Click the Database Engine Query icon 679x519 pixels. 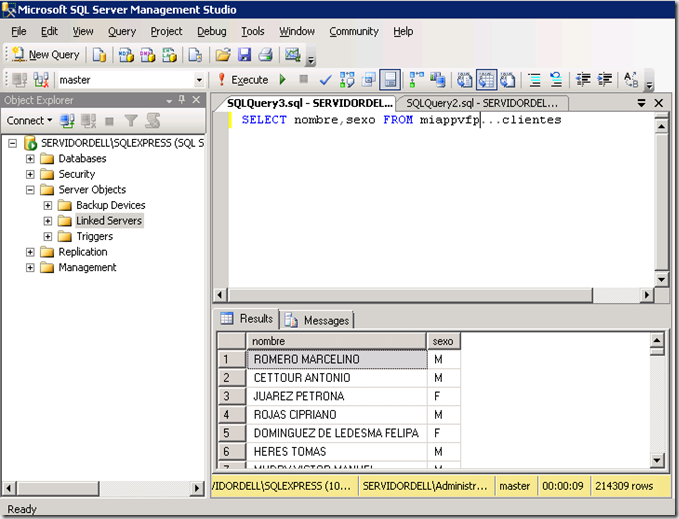100,55
